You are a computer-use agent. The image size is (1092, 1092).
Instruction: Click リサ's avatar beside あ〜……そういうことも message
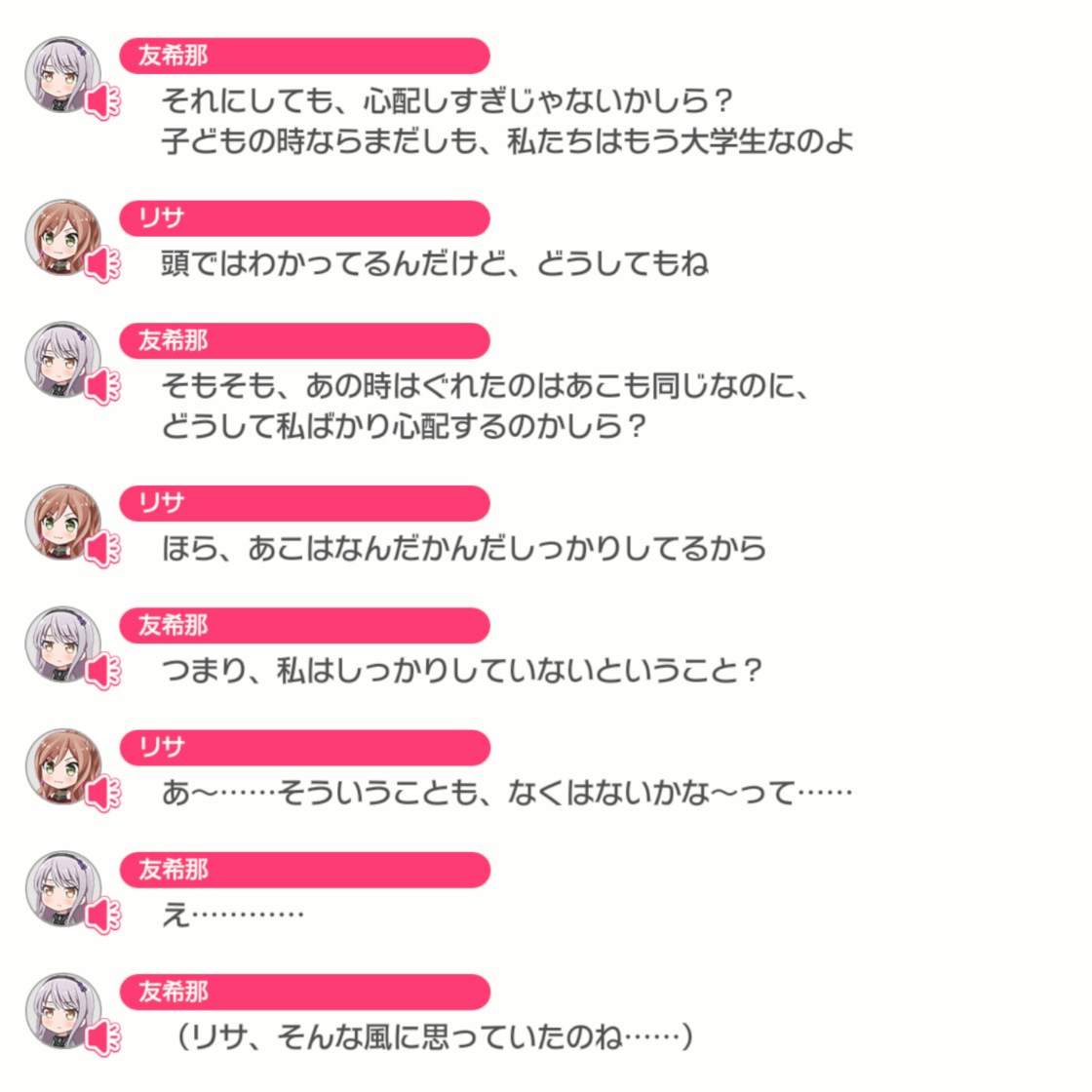[62, 766]
